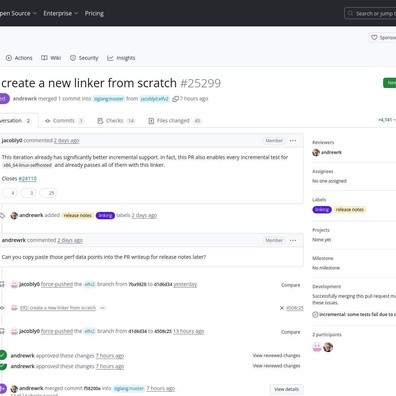This screenshot has height=396, width=396.
Task: Open linked issue #24110
Action: click(x=28, y=179)
